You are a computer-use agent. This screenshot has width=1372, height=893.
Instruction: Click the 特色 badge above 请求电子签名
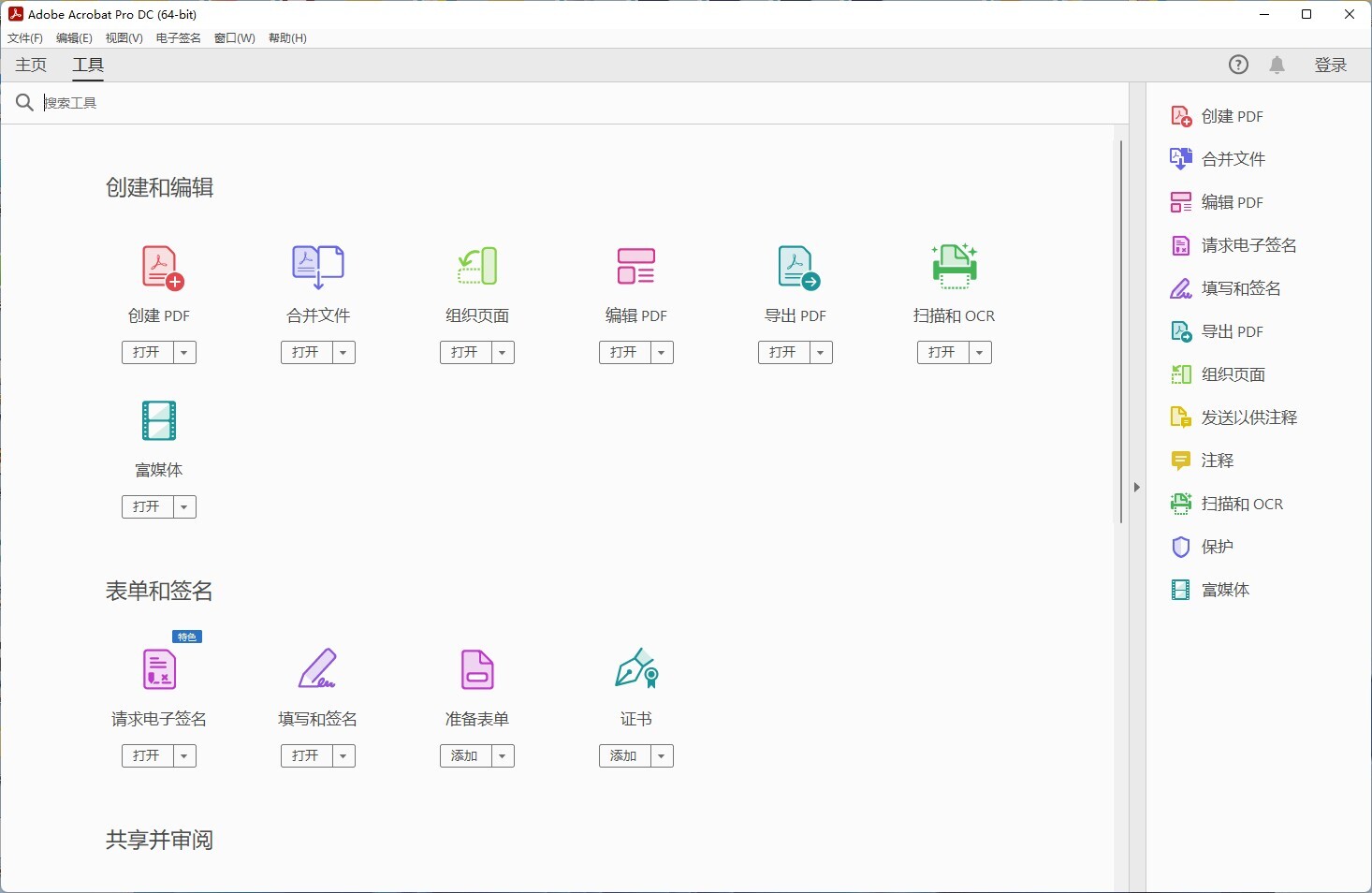pos(187,637)
